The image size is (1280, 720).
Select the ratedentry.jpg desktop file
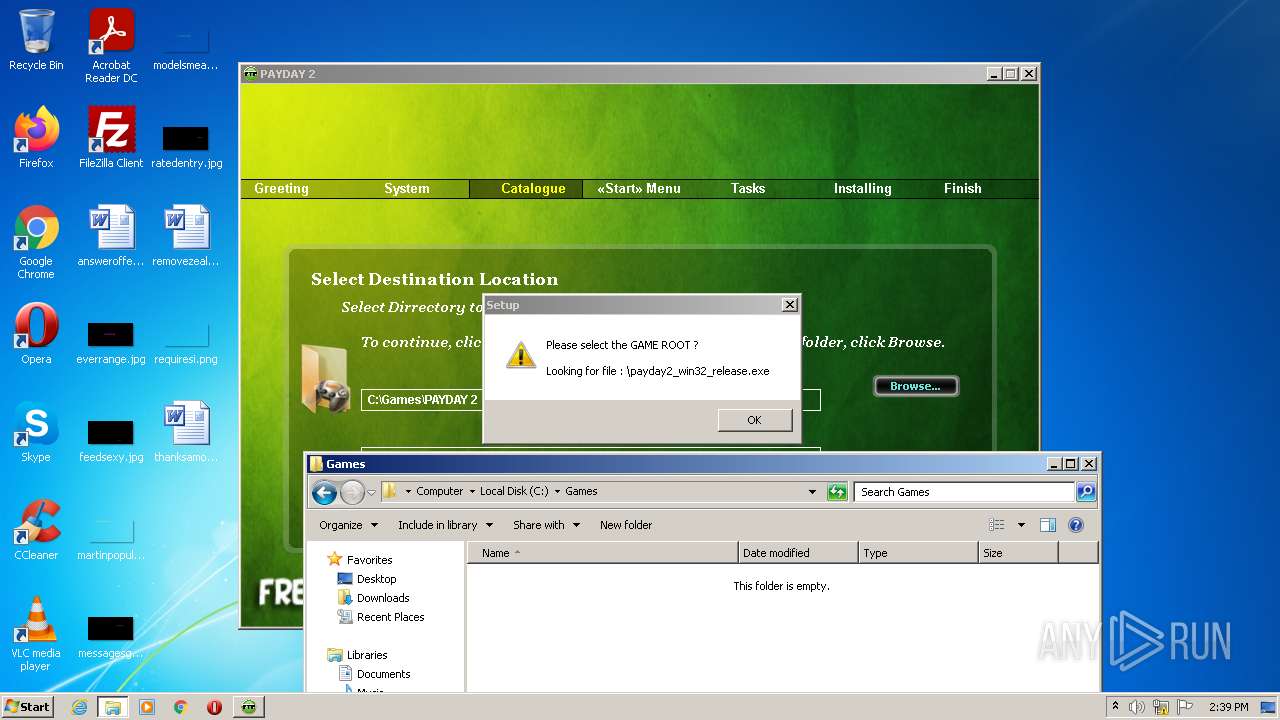(x=186, y=145)
